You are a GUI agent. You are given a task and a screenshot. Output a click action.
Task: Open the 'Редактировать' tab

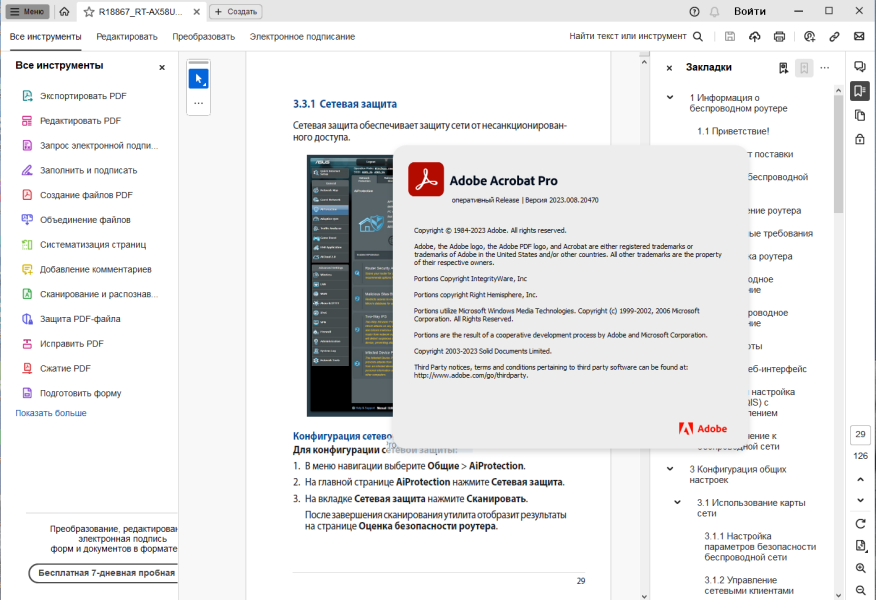(127, 37)
